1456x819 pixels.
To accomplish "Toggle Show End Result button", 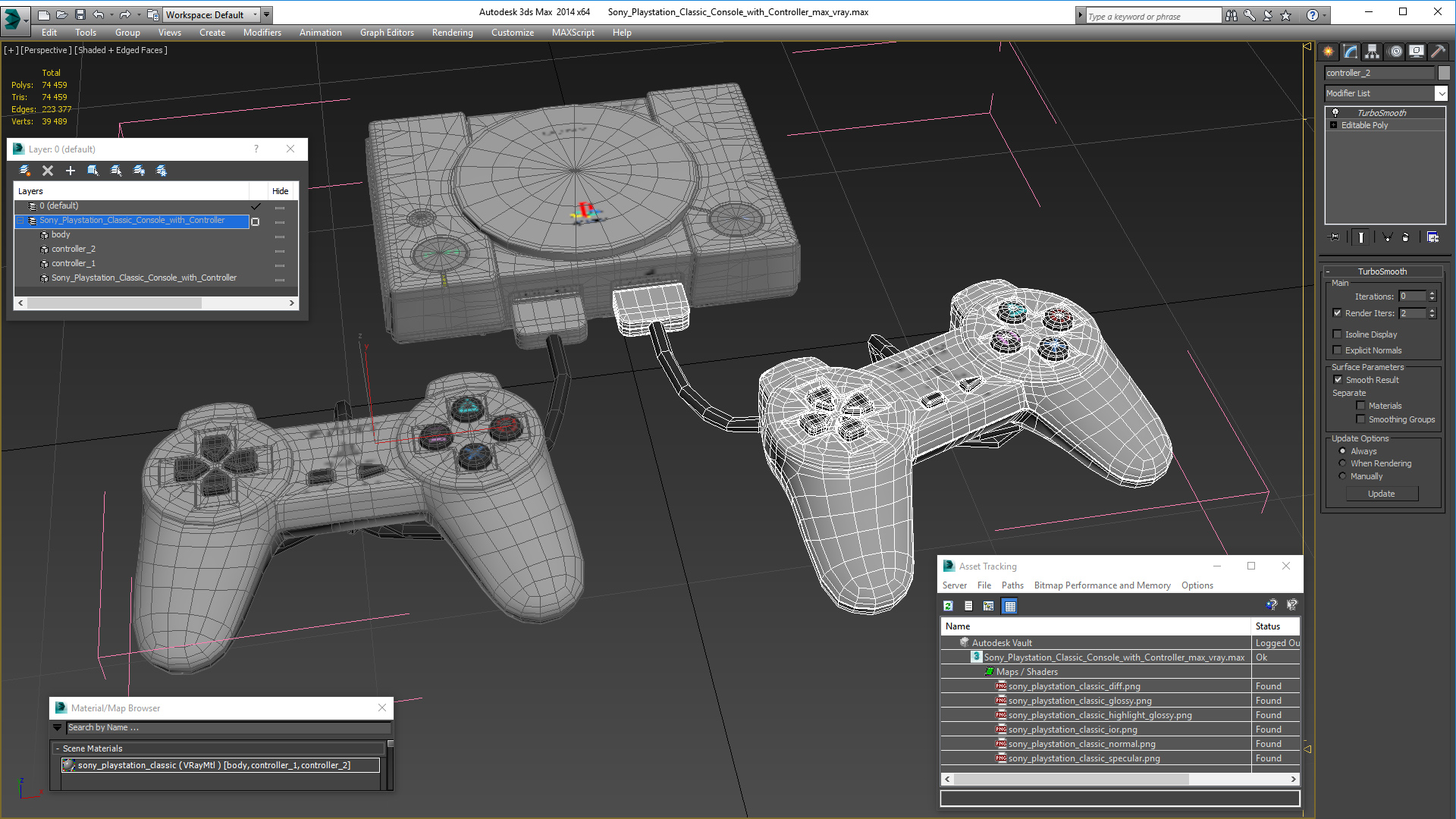I will (x=1361, y=237).
